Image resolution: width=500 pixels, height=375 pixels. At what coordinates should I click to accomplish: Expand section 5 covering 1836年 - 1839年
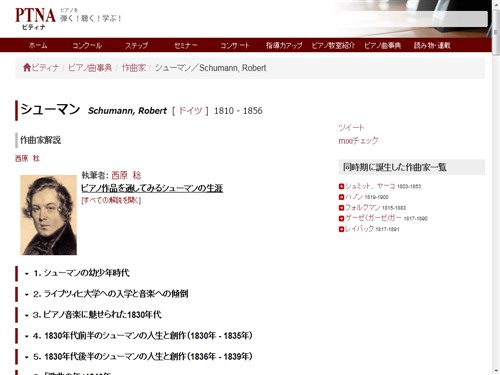[x=138, y=356]
